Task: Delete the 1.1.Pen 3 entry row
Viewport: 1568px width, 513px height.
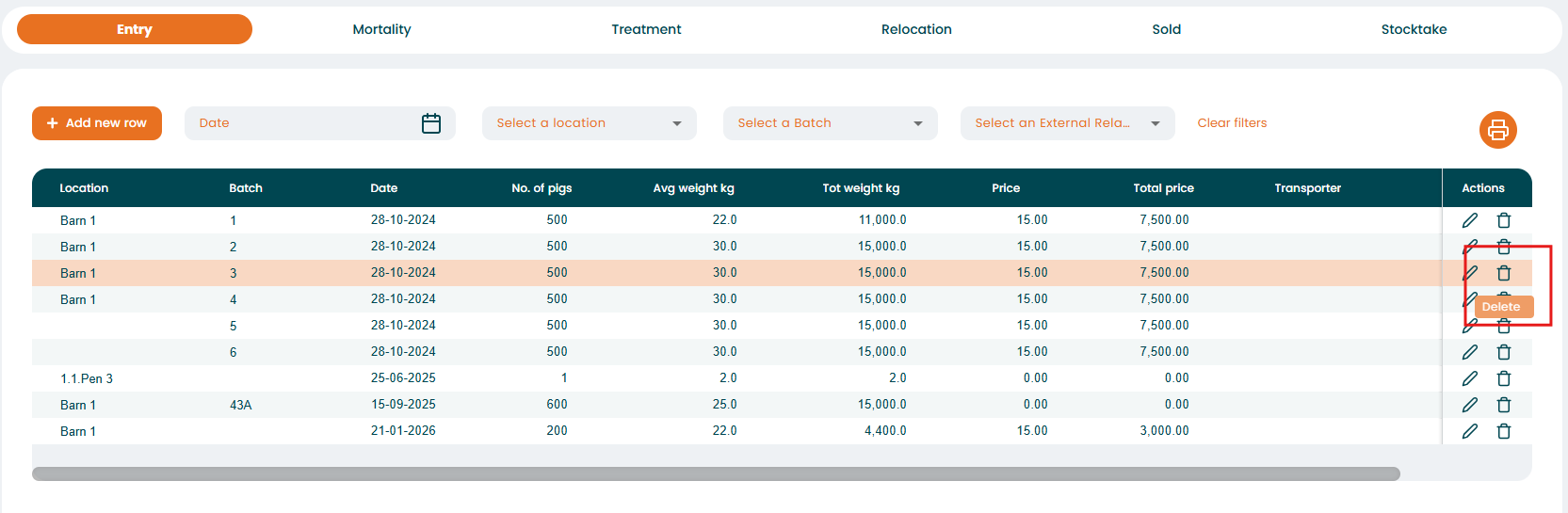Action: (x=1504, y=378)
